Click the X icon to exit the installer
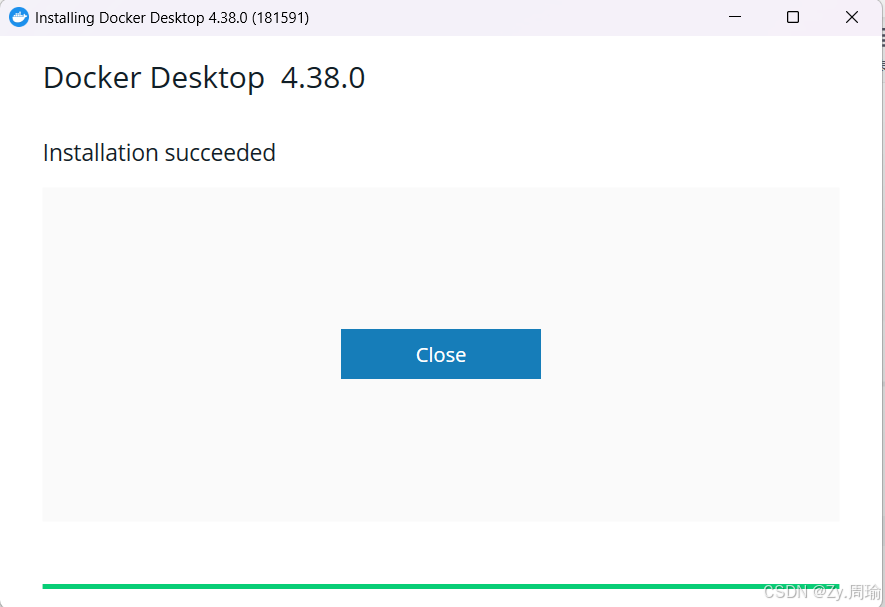885x607 pixels. (851, 17)
